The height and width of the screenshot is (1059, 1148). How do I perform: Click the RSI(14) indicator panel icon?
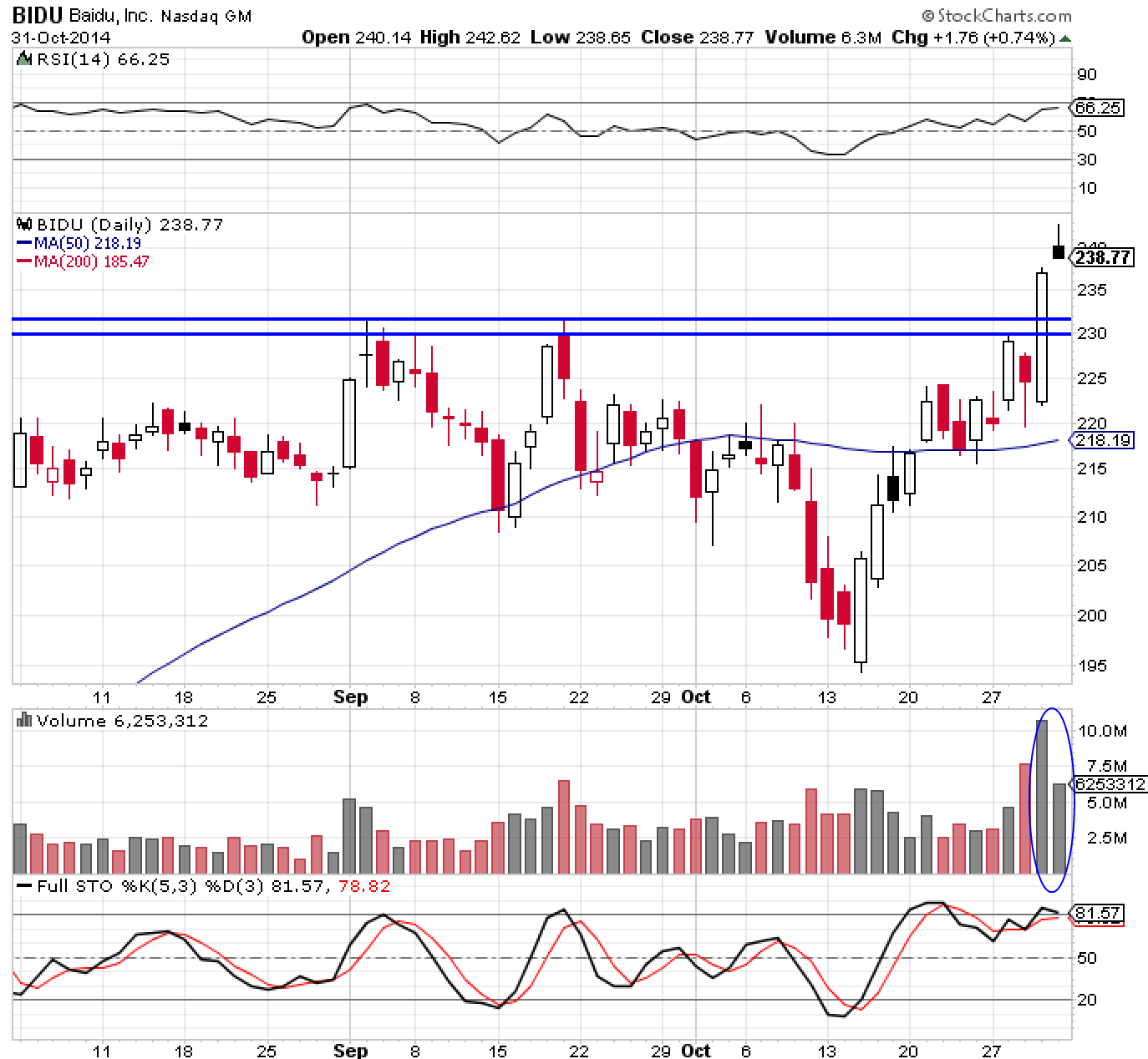click(24, 59)
